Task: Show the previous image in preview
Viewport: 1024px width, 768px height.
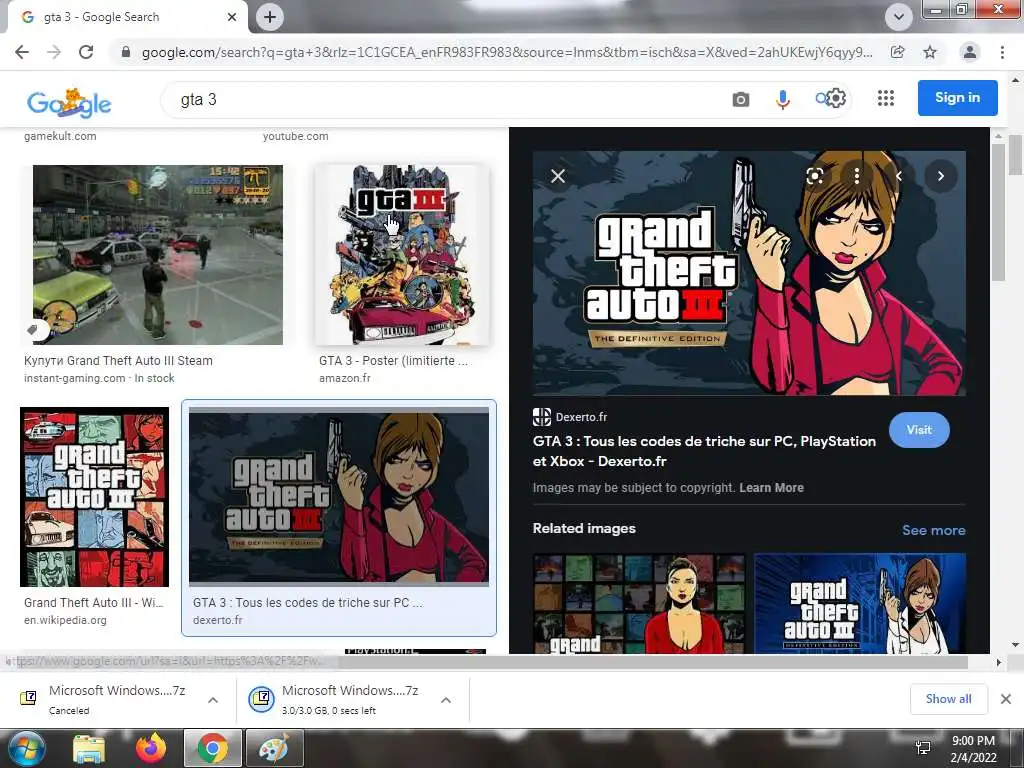Action: click(899, 176)
